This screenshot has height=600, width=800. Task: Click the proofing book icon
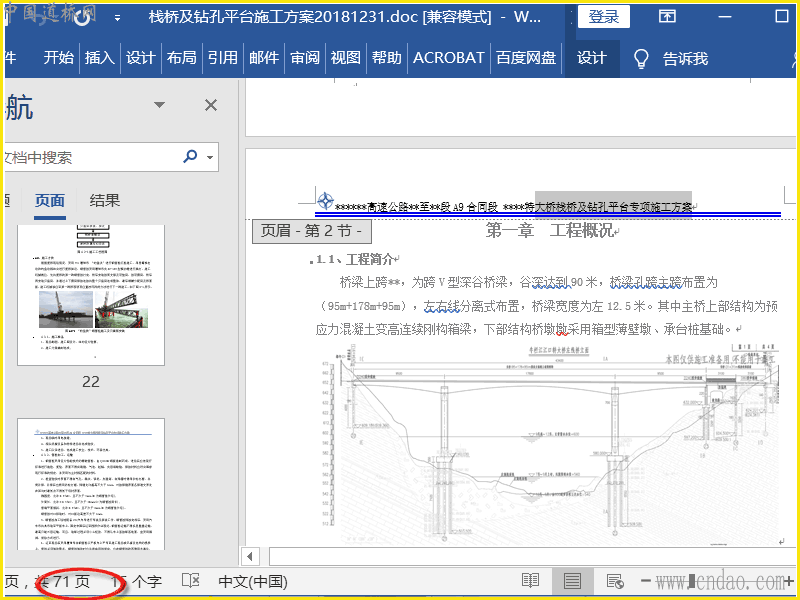[190, 581]
